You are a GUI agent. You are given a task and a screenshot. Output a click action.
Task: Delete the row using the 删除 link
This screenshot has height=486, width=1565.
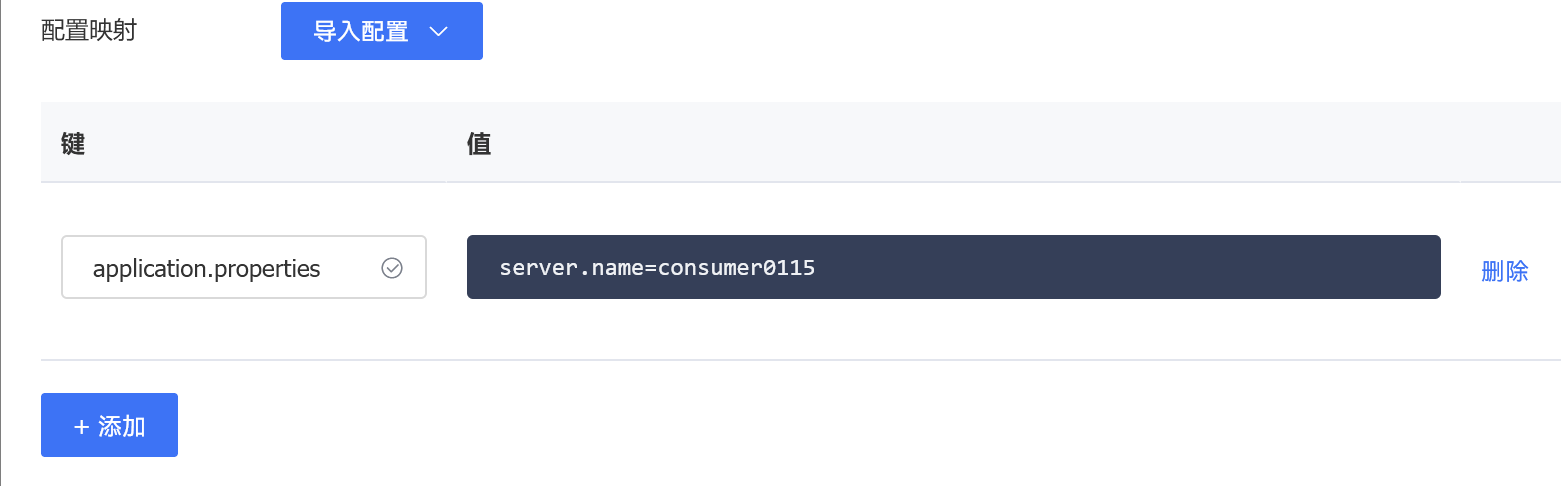click(x=1504, y=271)
